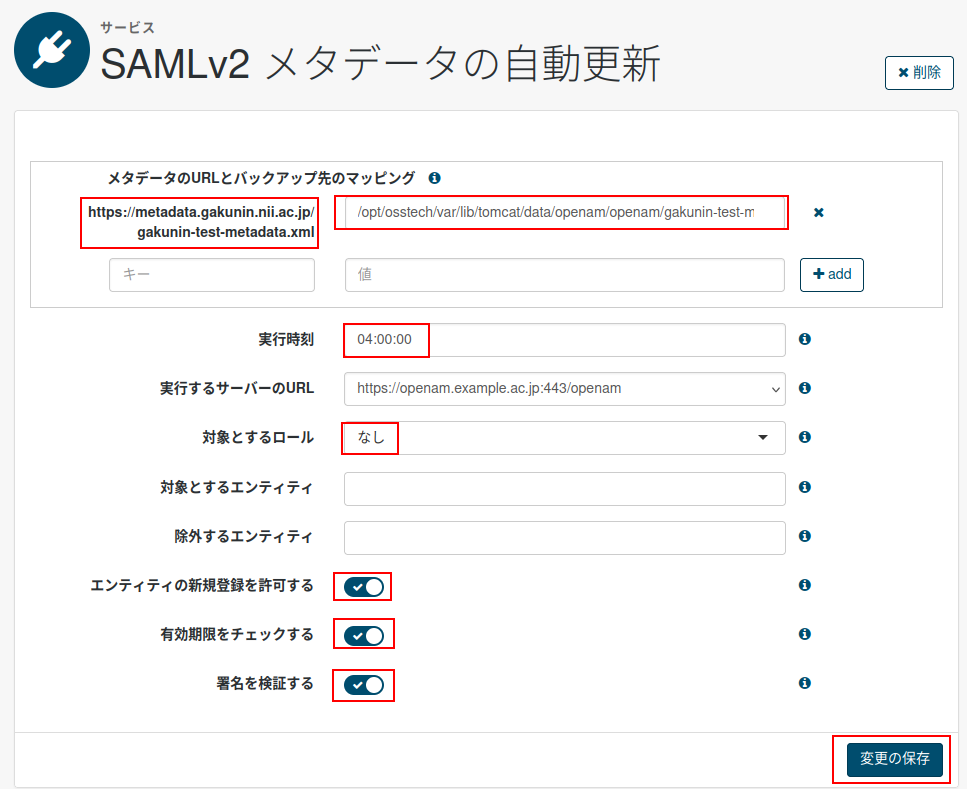The width and height of the screenshot is (967, 789).
Task: Open info tooltip for メタデータのURL mapping
Action: 434,178
